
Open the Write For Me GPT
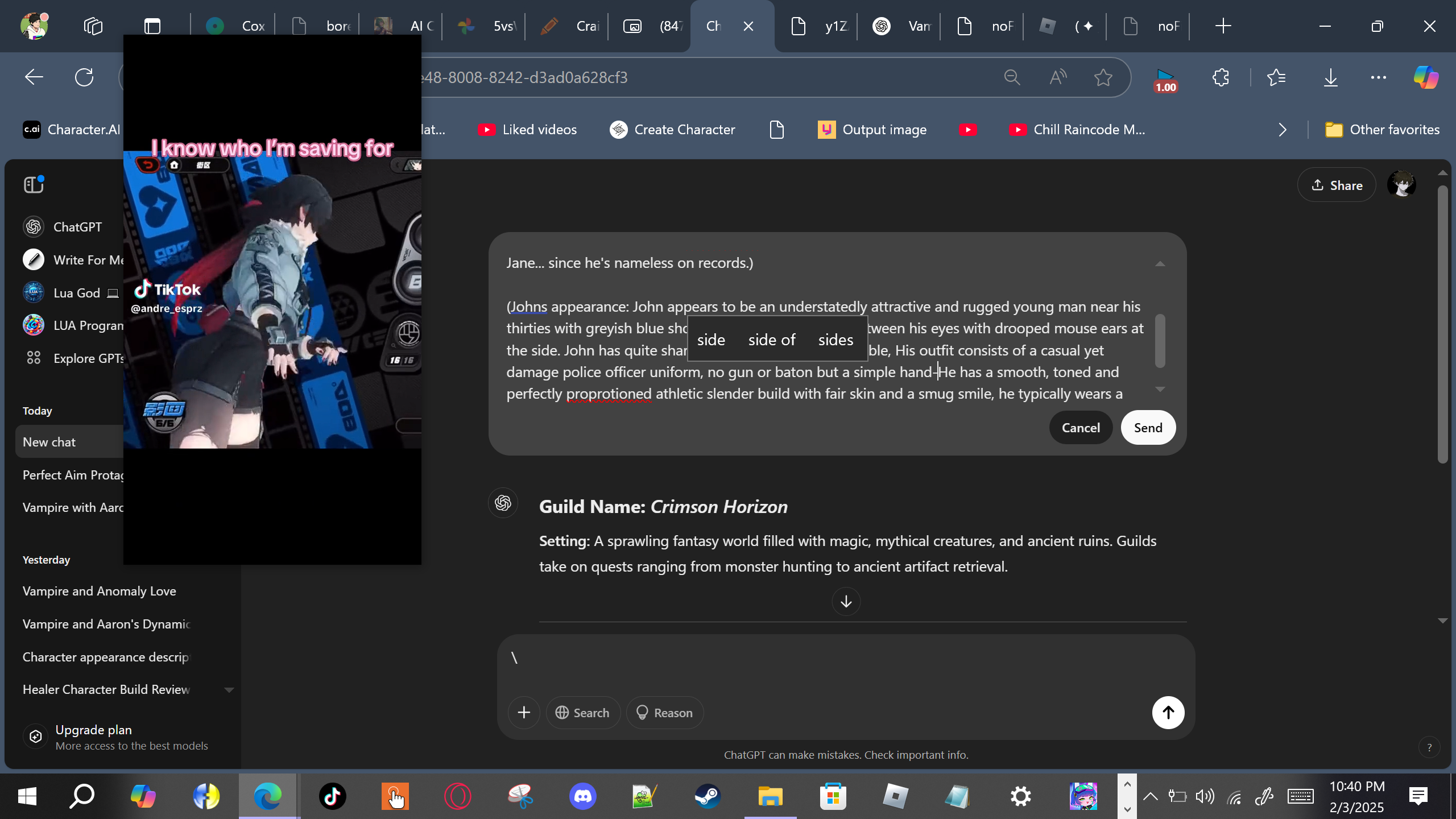point(73,260)
